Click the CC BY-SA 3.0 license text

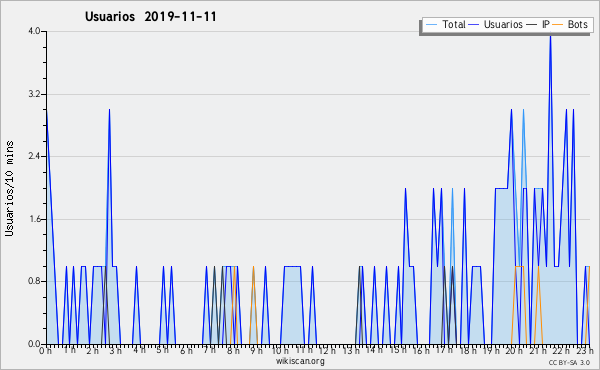[x=569, y=363]
